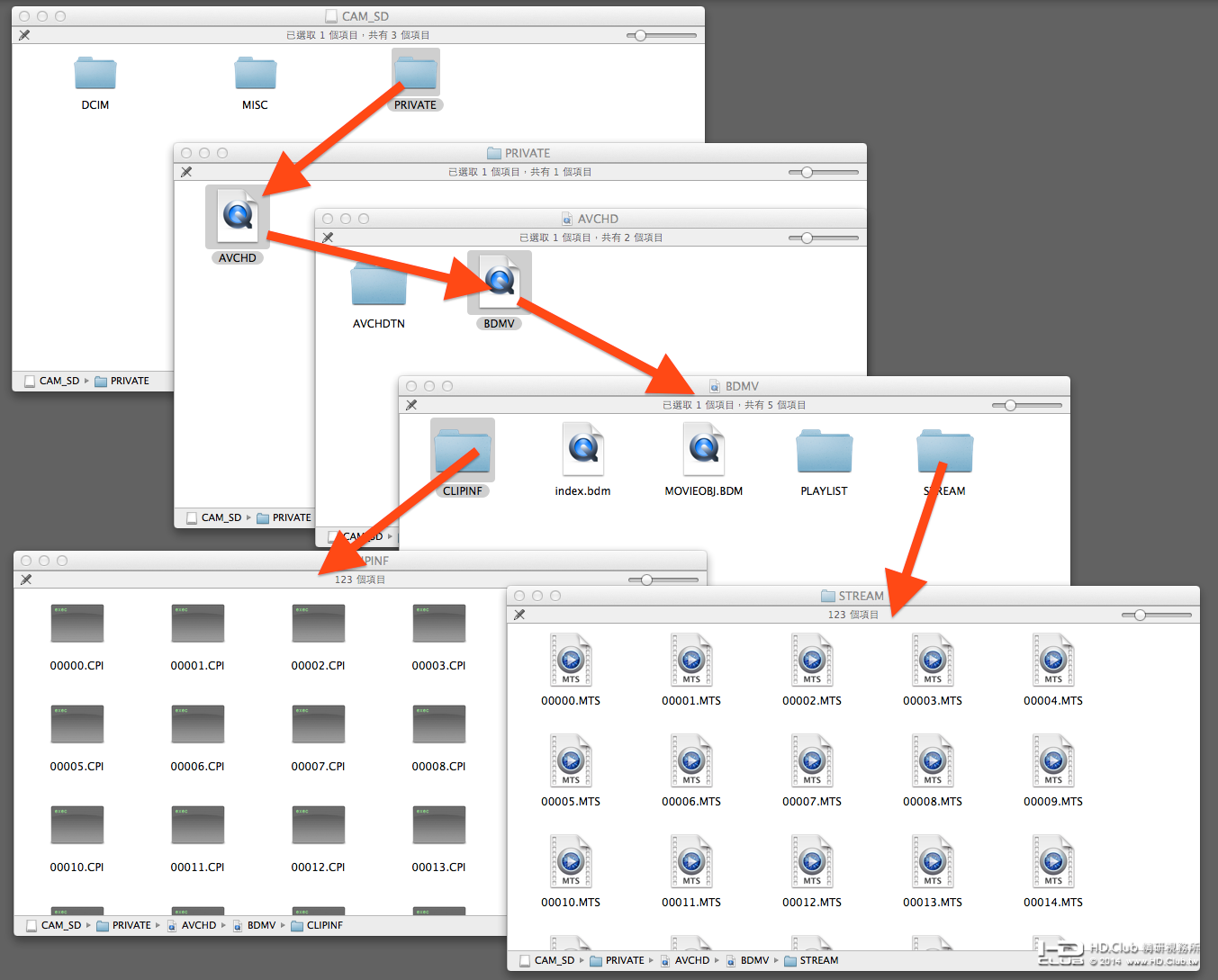This screenshot has height=980, width=1218.
Task: Click BDMV proxy icon in window title bar
Action: click(715, 386)
